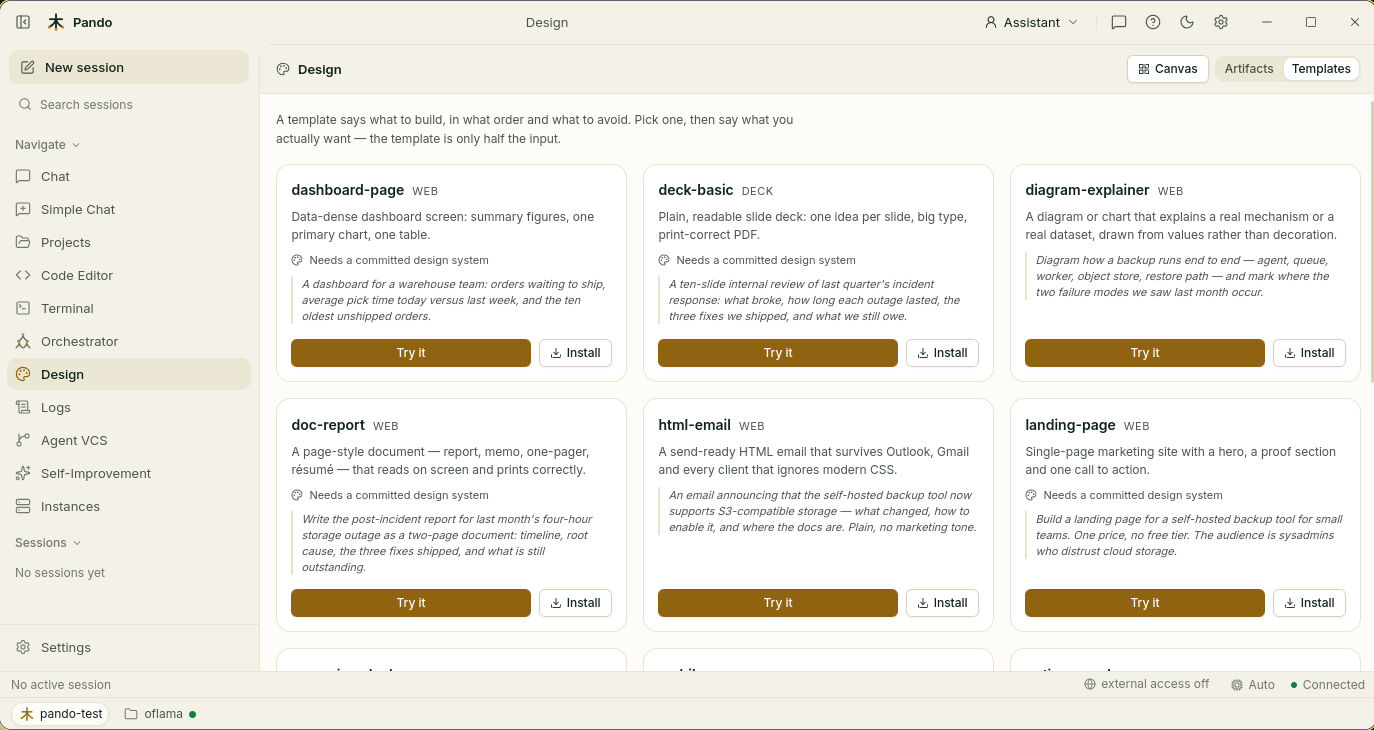The image size is (1374, 730).
Task: Open Chat in the sidebar
Action: coord(129,176)
